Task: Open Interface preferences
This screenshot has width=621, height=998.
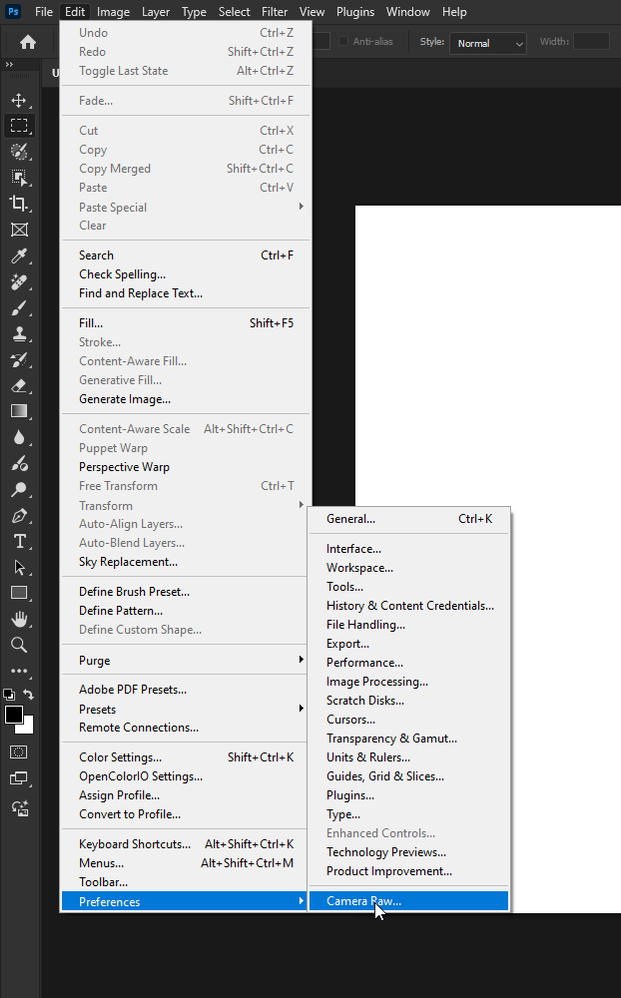Action: click(x=408, y=549)
